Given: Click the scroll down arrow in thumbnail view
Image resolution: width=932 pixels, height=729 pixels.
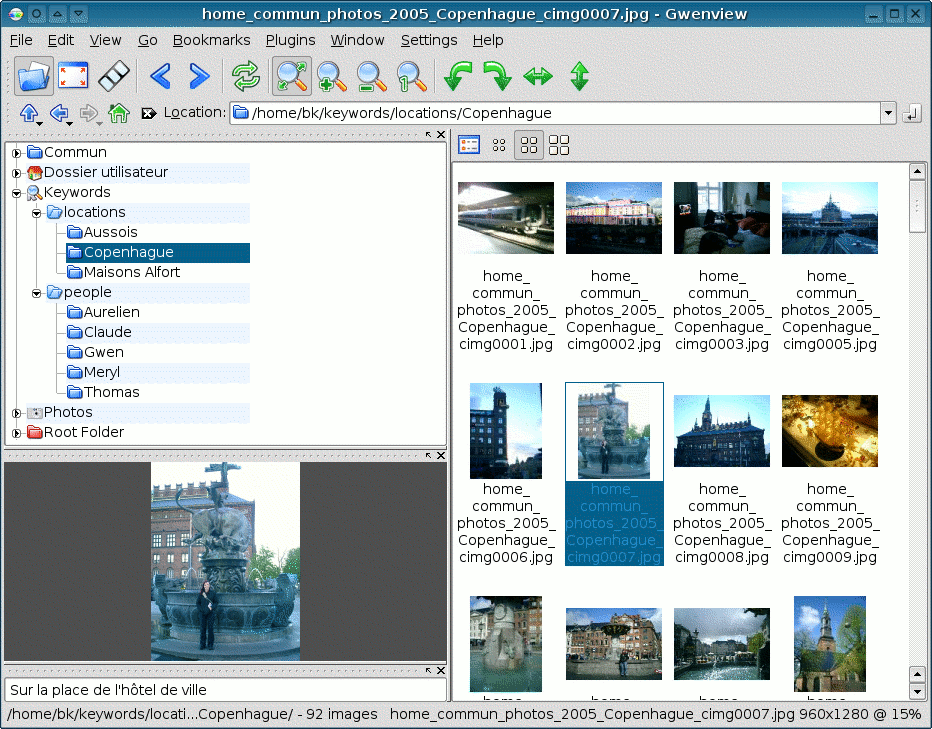Looking at the screenshot, I should (917, 692).
